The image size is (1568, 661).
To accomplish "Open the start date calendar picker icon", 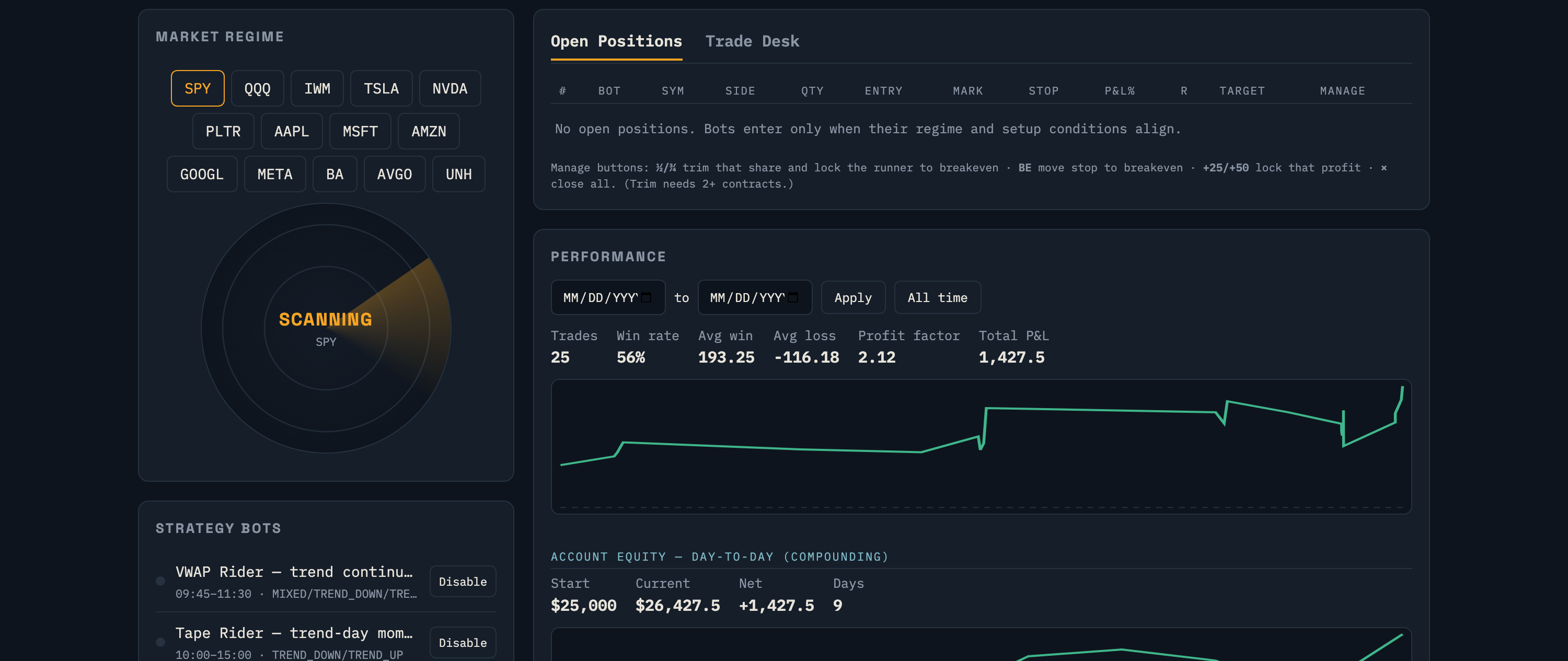I will tap(647, 298).
